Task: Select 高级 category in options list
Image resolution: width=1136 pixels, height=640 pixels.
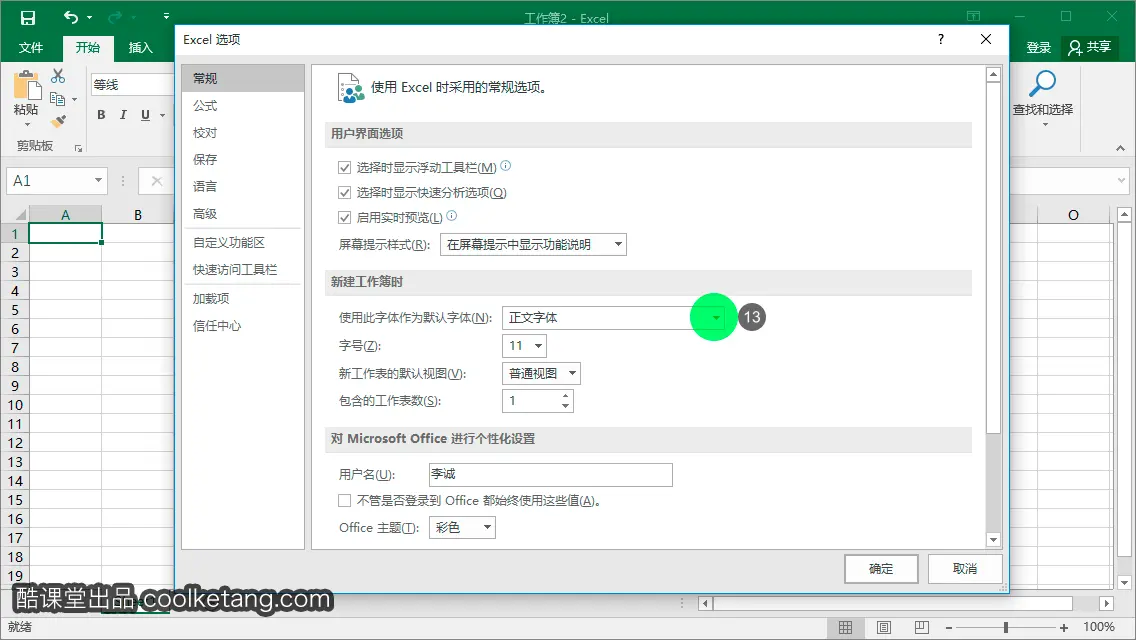Action: (243, 214)
